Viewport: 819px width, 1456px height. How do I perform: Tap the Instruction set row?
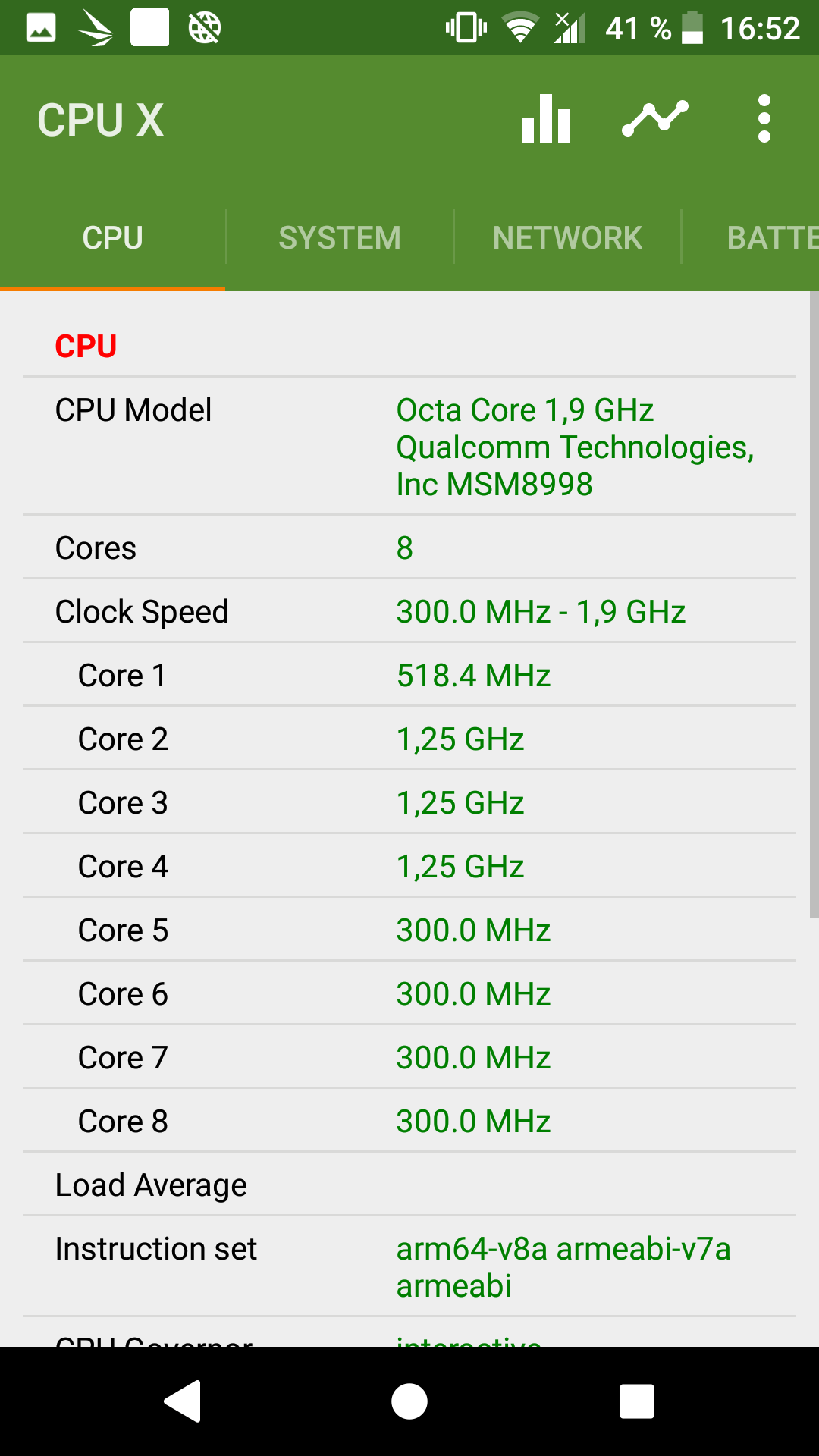[x=409, y=1266]
